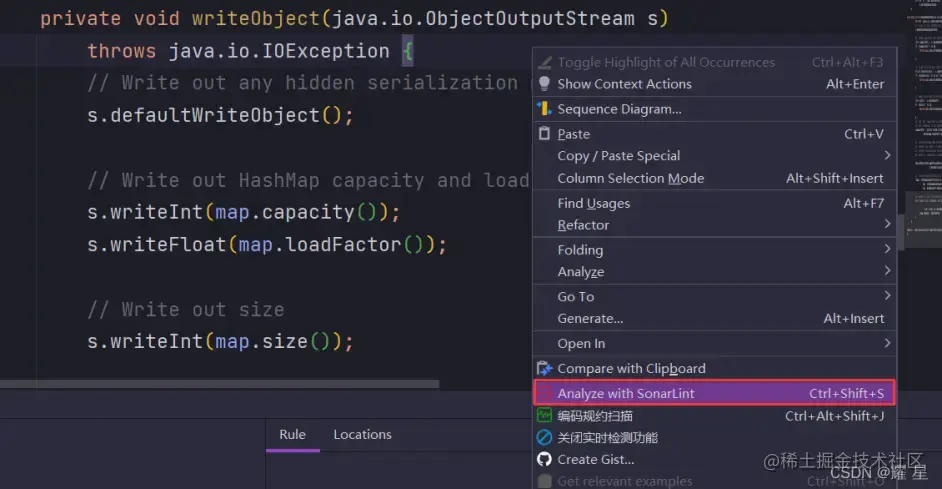The image size is (942, 489).
Task: Click s.defaultWriteObject() code line
Action: (220, 115)
